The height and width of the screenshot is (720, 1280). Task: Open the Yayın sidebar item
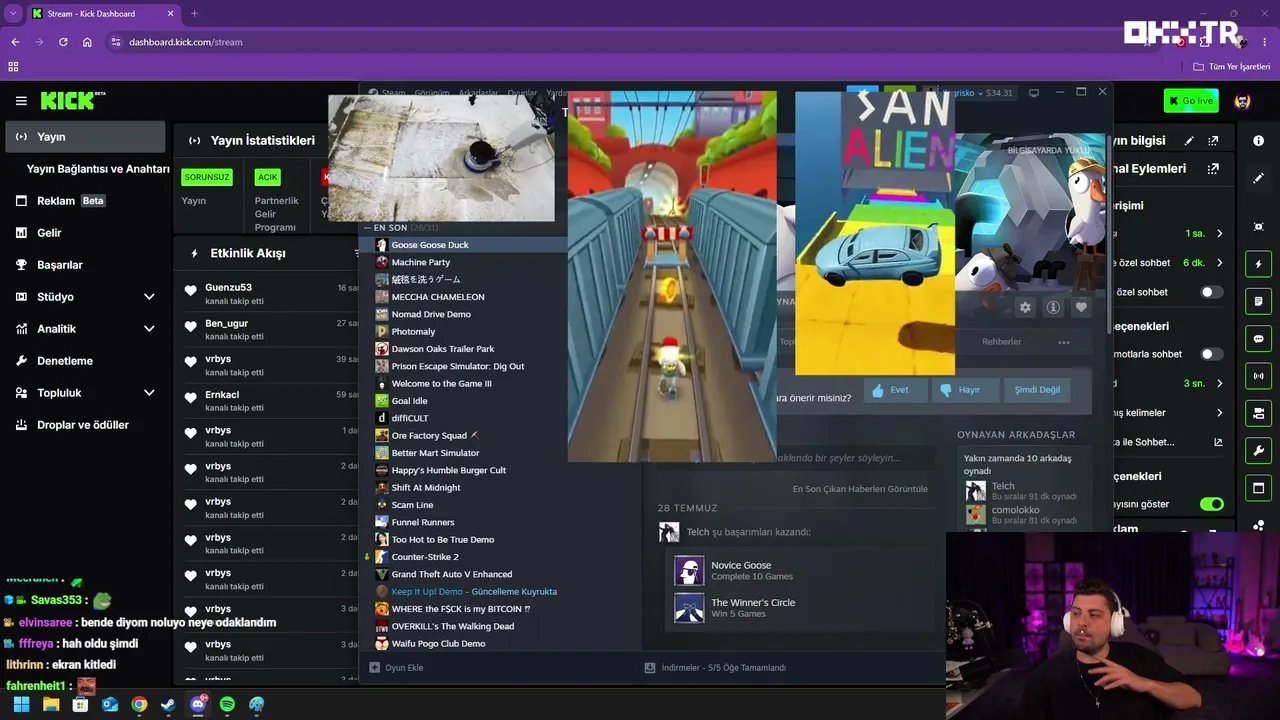point(85,137)
